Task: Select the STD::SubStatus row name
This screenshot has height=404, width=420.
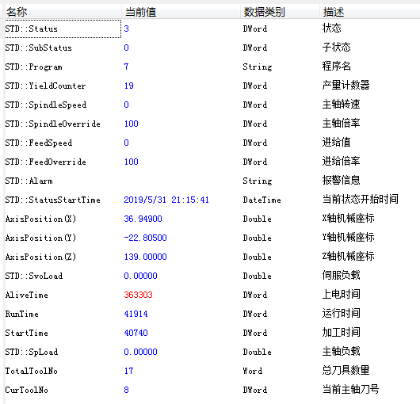Action: 38,48
